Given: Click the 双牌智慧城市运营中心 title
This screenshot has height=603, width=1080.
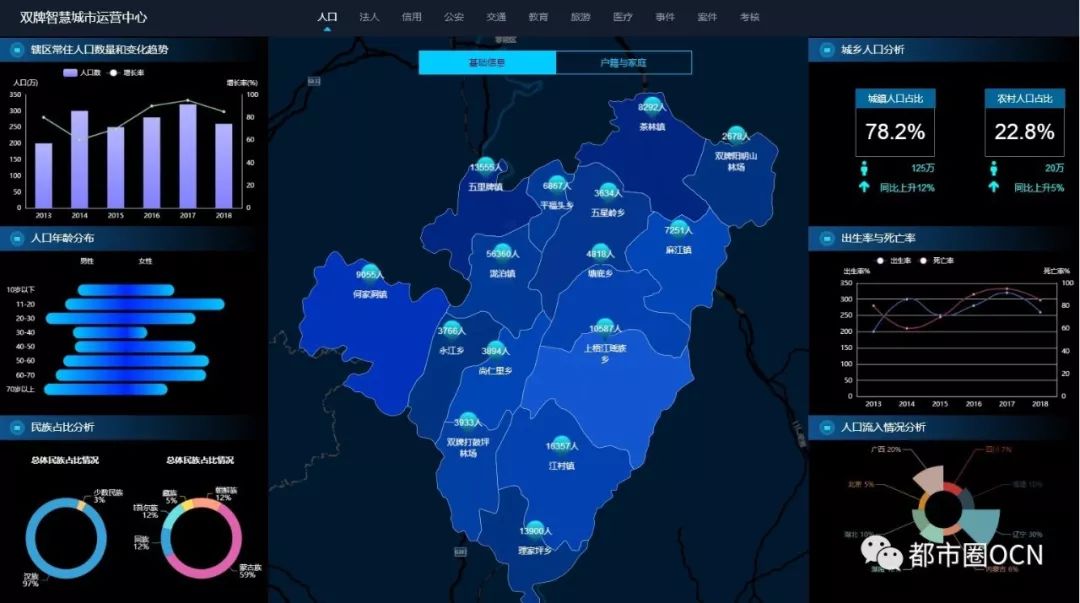Looking at the screenshot, I should point(83,18).
